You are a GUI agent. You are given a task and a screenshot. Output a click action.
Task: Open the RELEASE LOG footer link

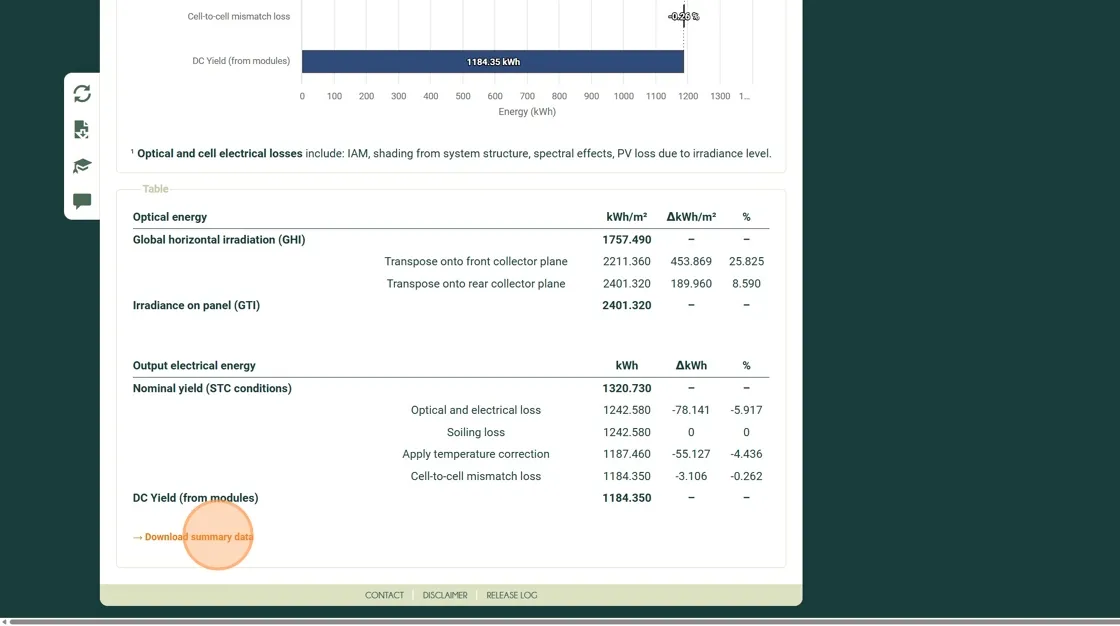tap(512, 595)
